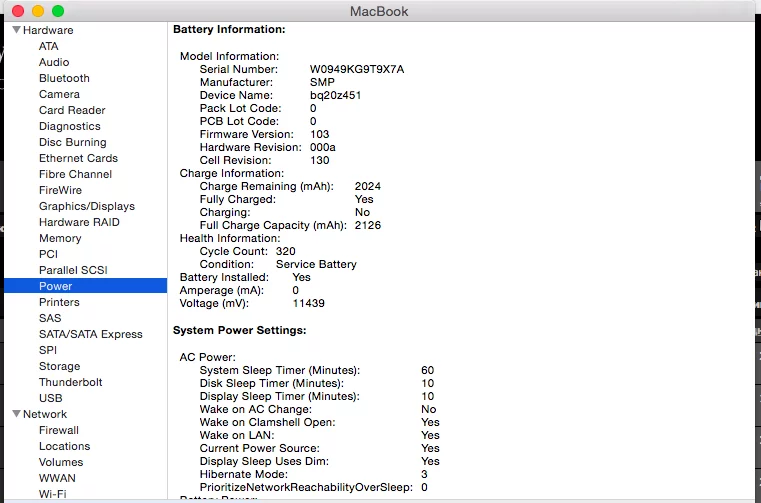Select Diagnostics in the sidebar

69,126
